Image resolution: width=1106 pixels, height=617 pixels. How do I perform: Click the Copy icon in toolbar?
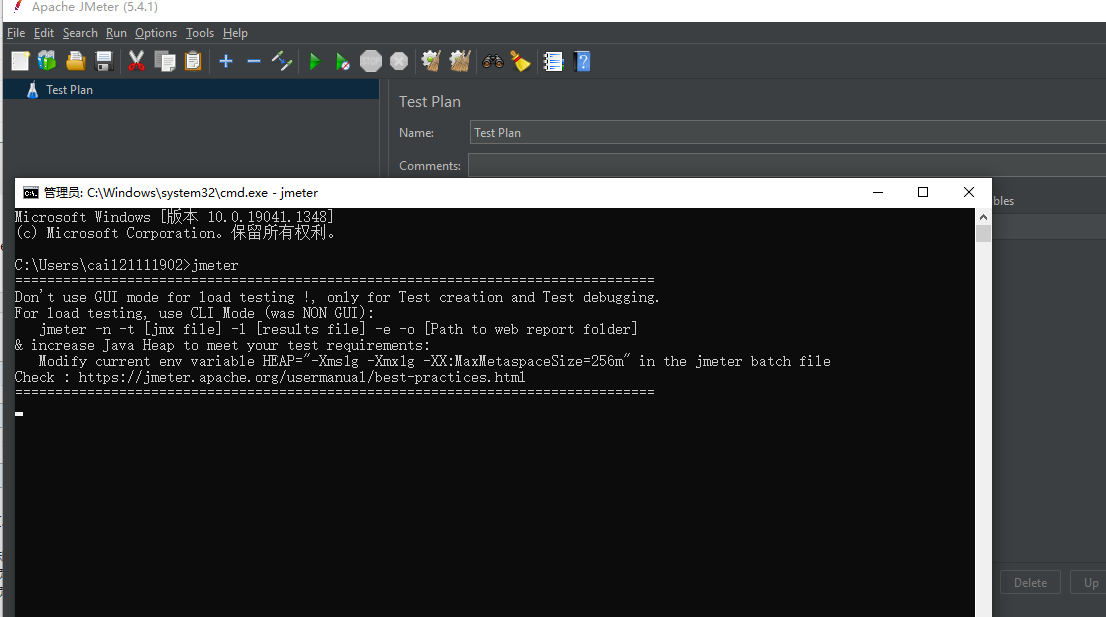(165, 61)
